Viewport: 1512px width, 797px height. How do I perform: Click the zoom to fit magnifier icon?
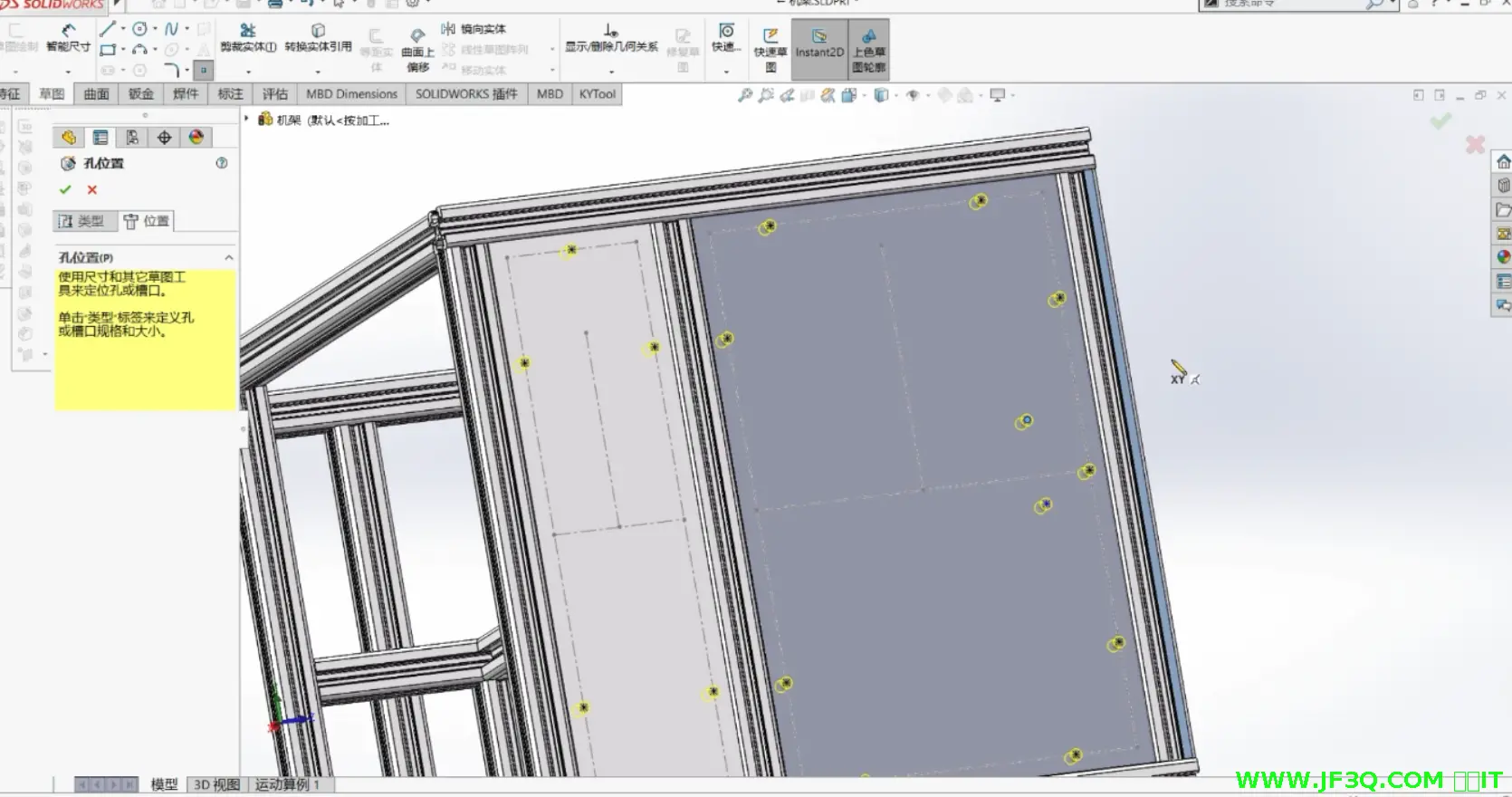[x=745, y=95]
